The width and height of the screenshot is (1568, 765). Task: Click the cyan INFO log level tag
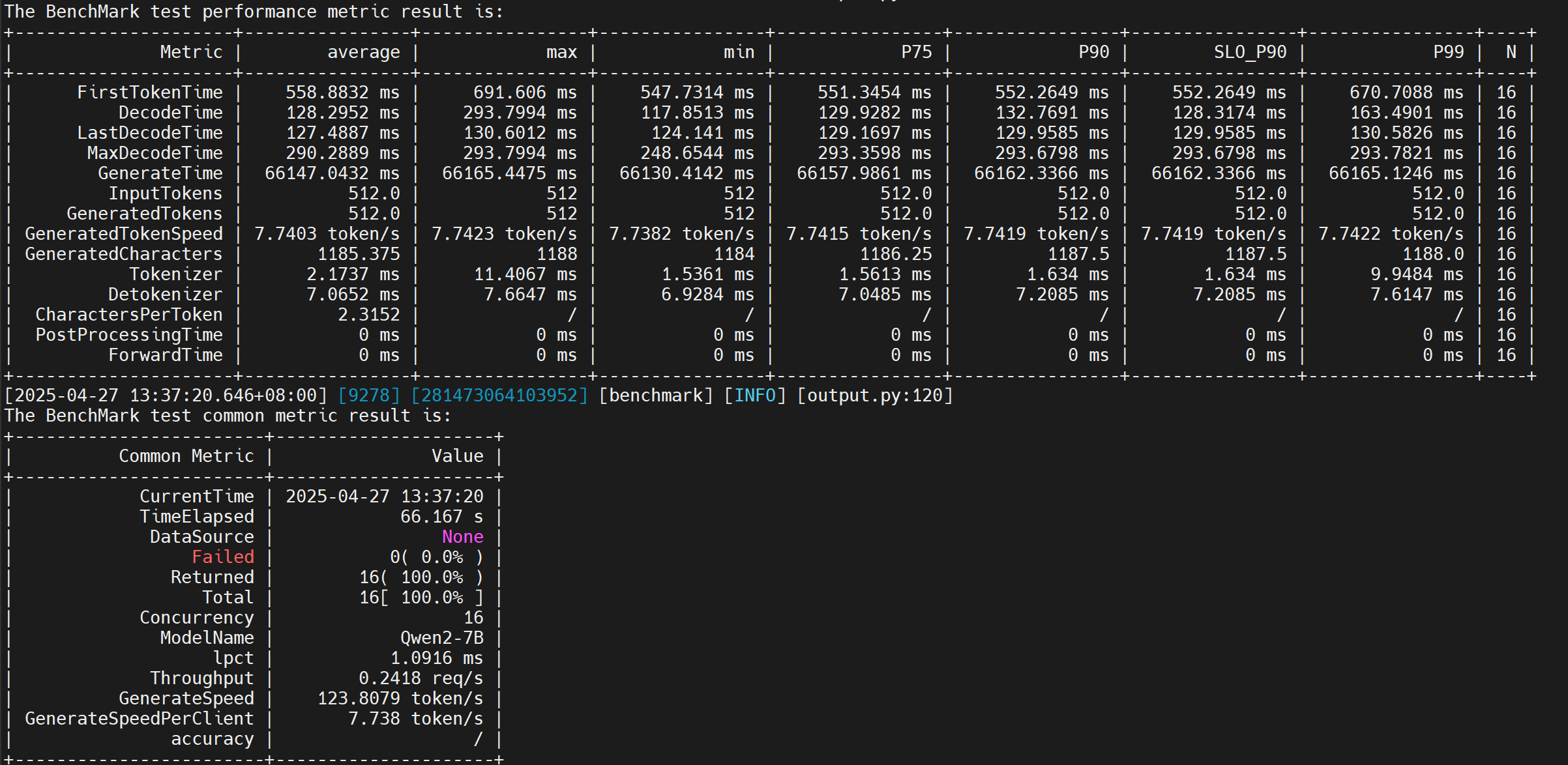(x=754, y=396)
